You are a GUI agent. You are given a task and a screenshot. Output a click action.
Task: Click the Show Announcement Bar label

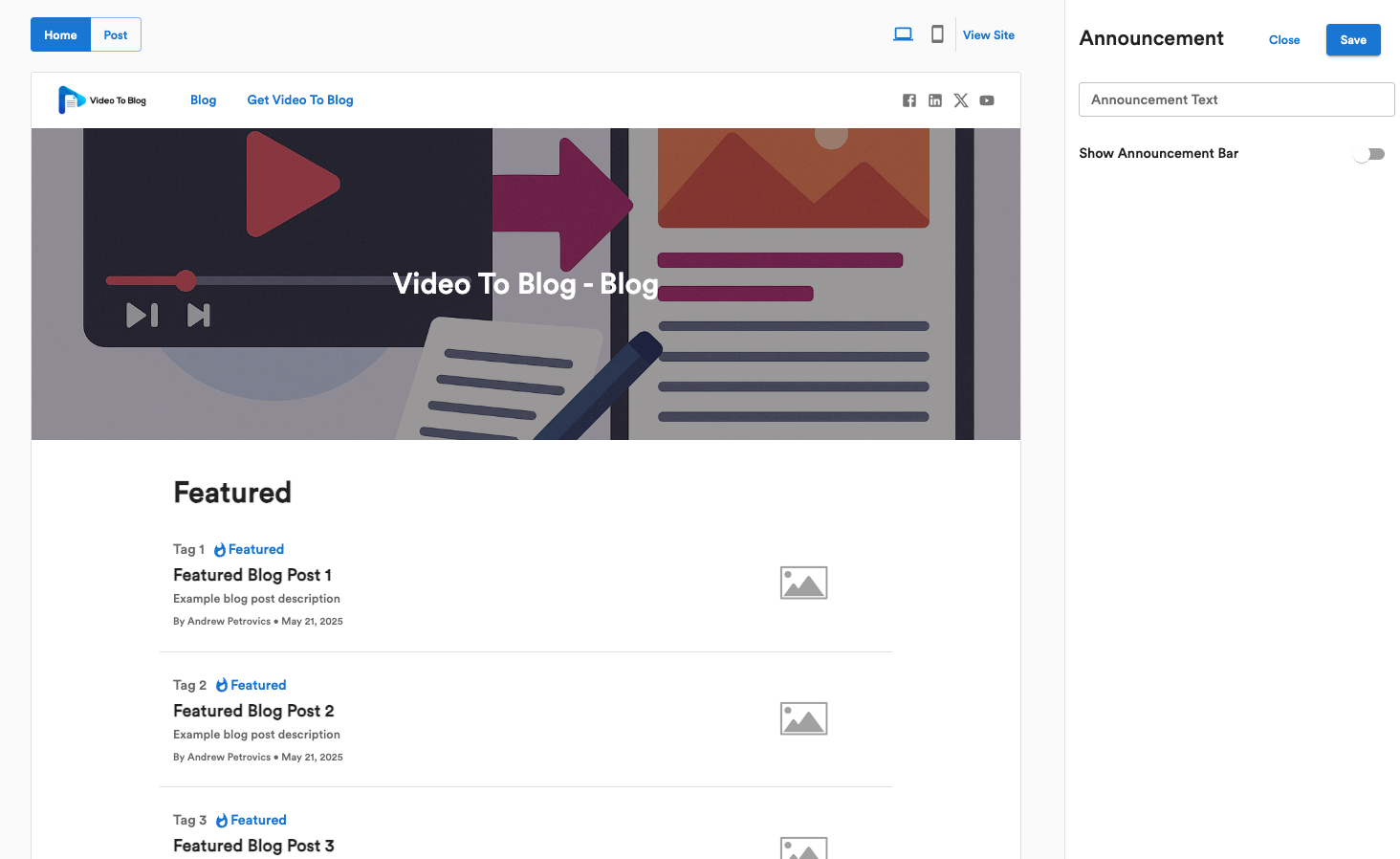(x=1158, y=153)
